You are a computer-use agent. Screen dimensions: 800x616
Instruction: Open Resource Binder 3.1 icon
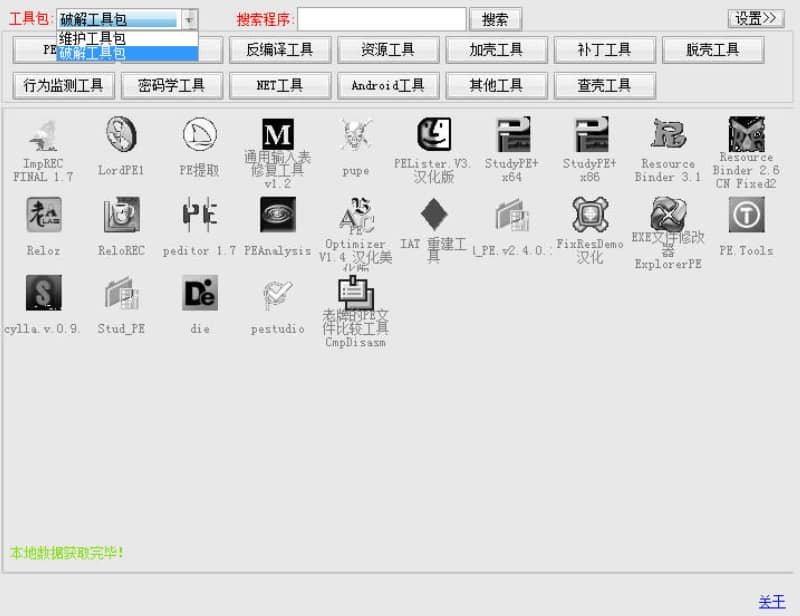pos(668,134)
